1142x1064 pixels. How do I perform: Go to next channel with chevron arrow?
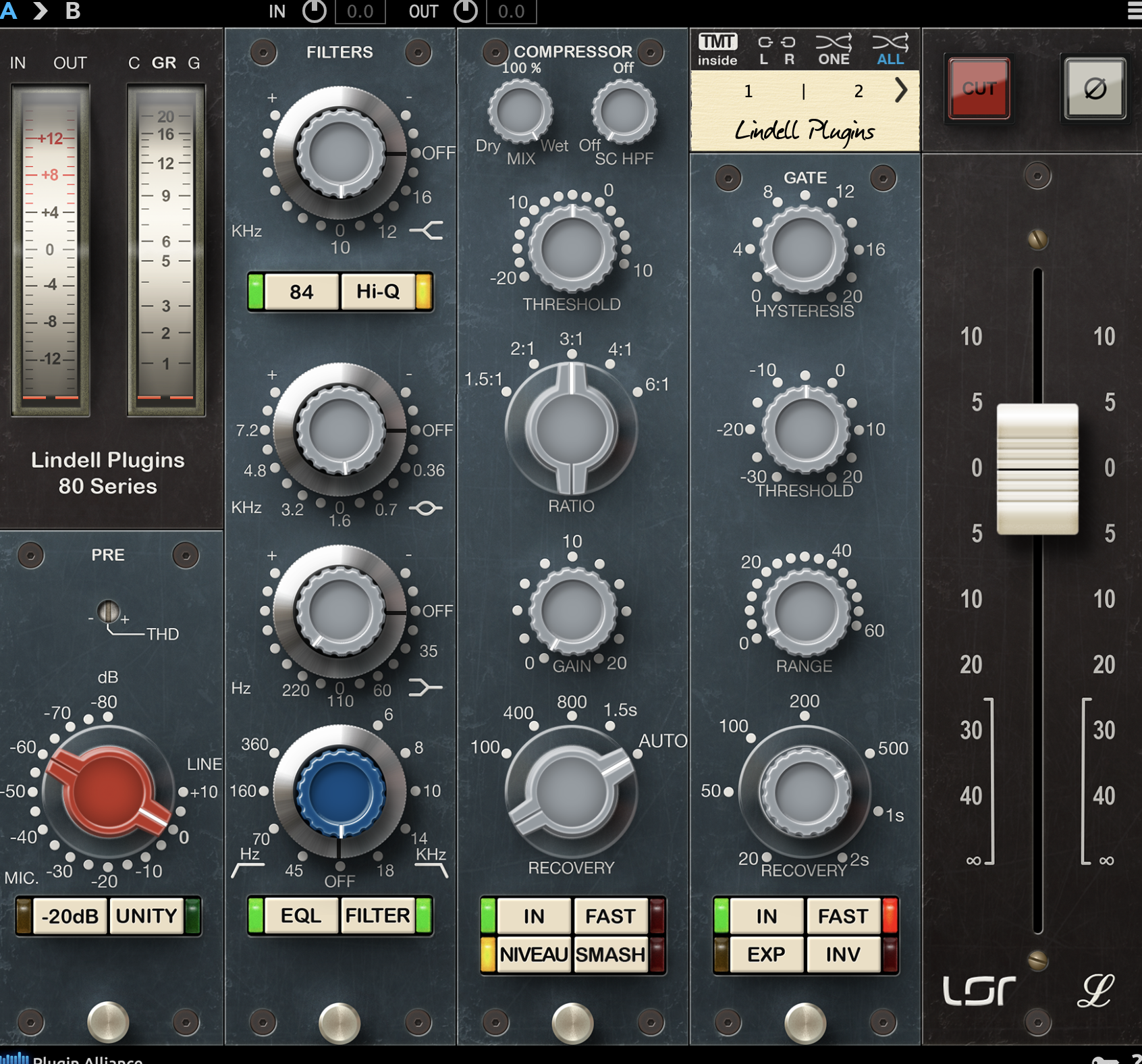pyautogui.click(x=901, y=90)
